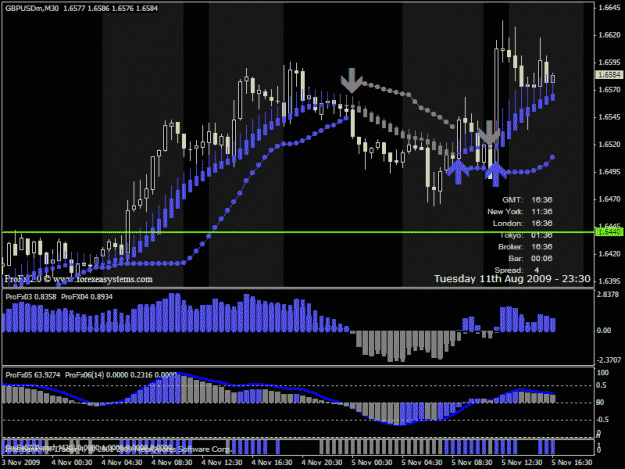
Task: Click the 4 Nov 12:30 time axis label
Action: (222, 463)
